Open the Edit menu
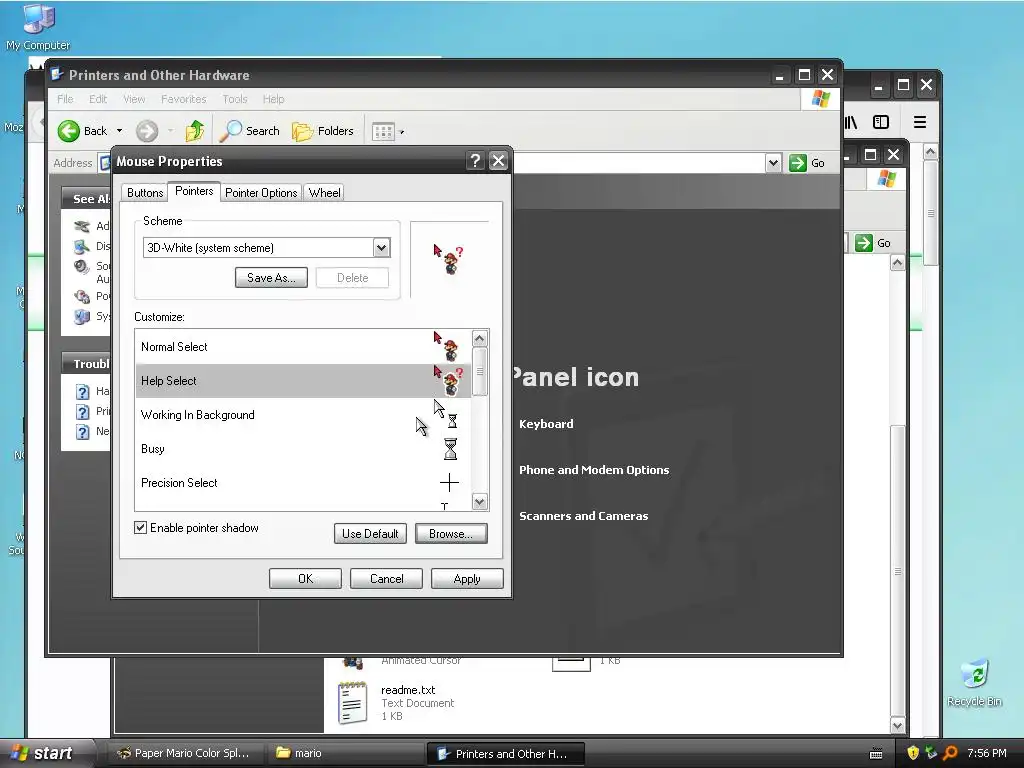1024x768 pixels. click(x=98, y=99)
